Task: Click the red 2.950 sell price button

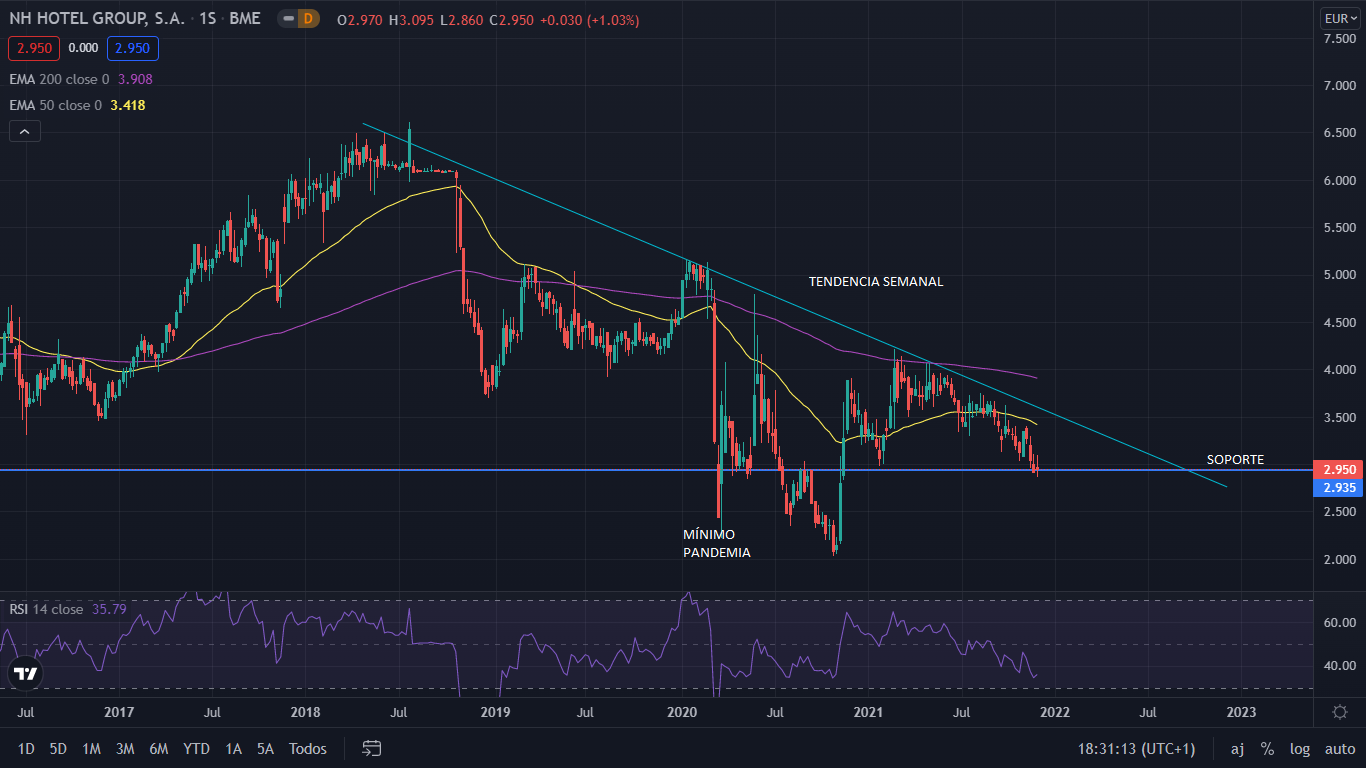Action: point(34,48)
